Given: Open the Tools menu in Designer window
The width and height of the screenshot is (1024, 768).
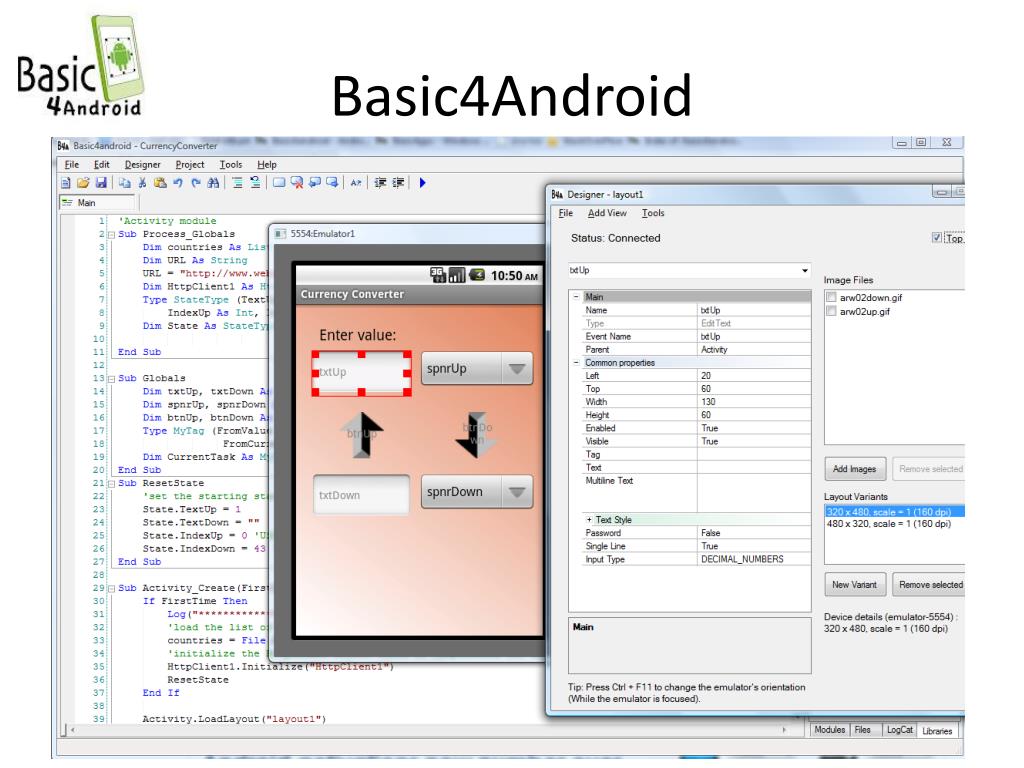Looking at the screenshot, I should (653, 213).
